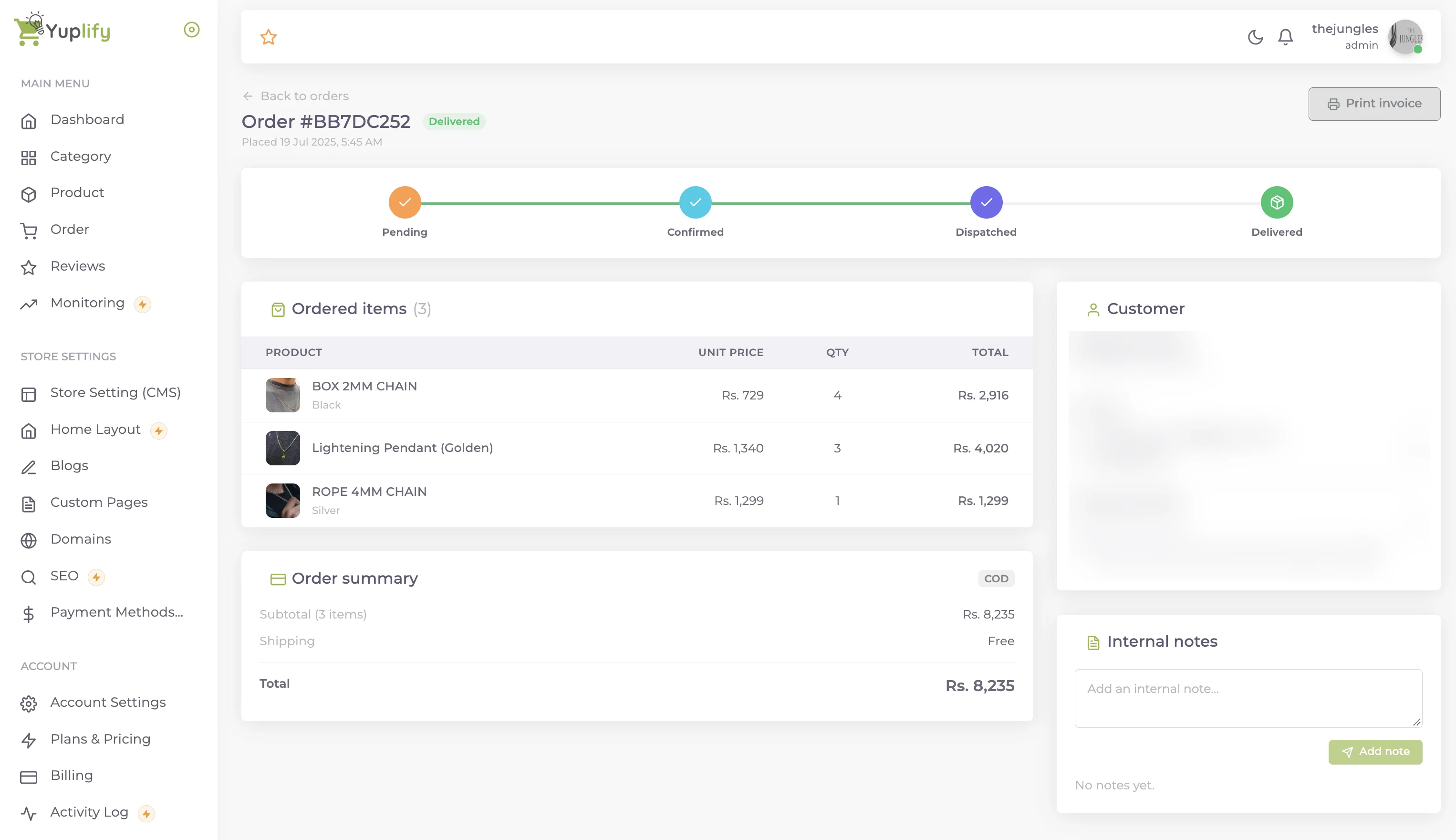Click the SEO magnifier icon

coord(29,577)
